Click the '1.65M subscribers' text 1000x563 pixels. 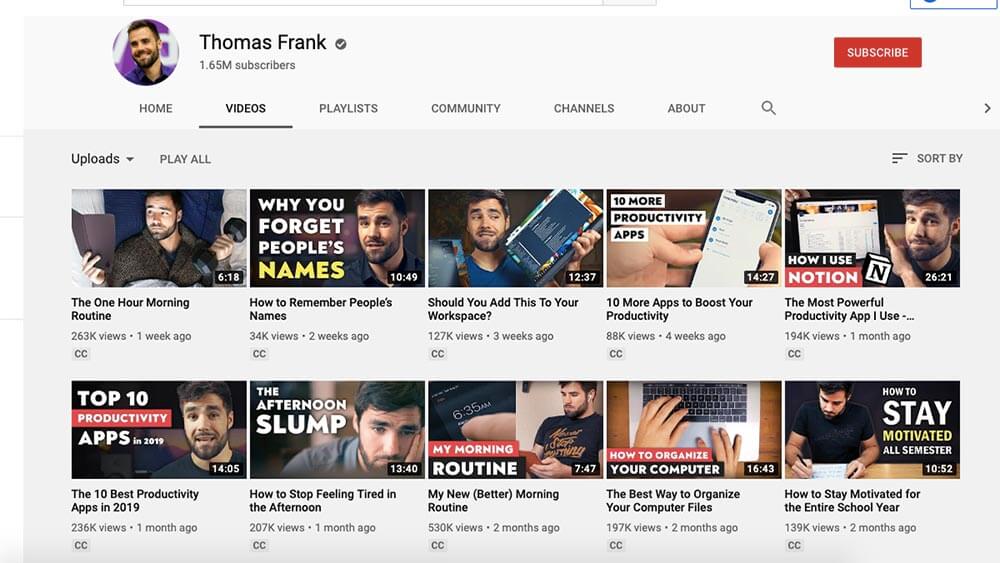tap(247, 65)
